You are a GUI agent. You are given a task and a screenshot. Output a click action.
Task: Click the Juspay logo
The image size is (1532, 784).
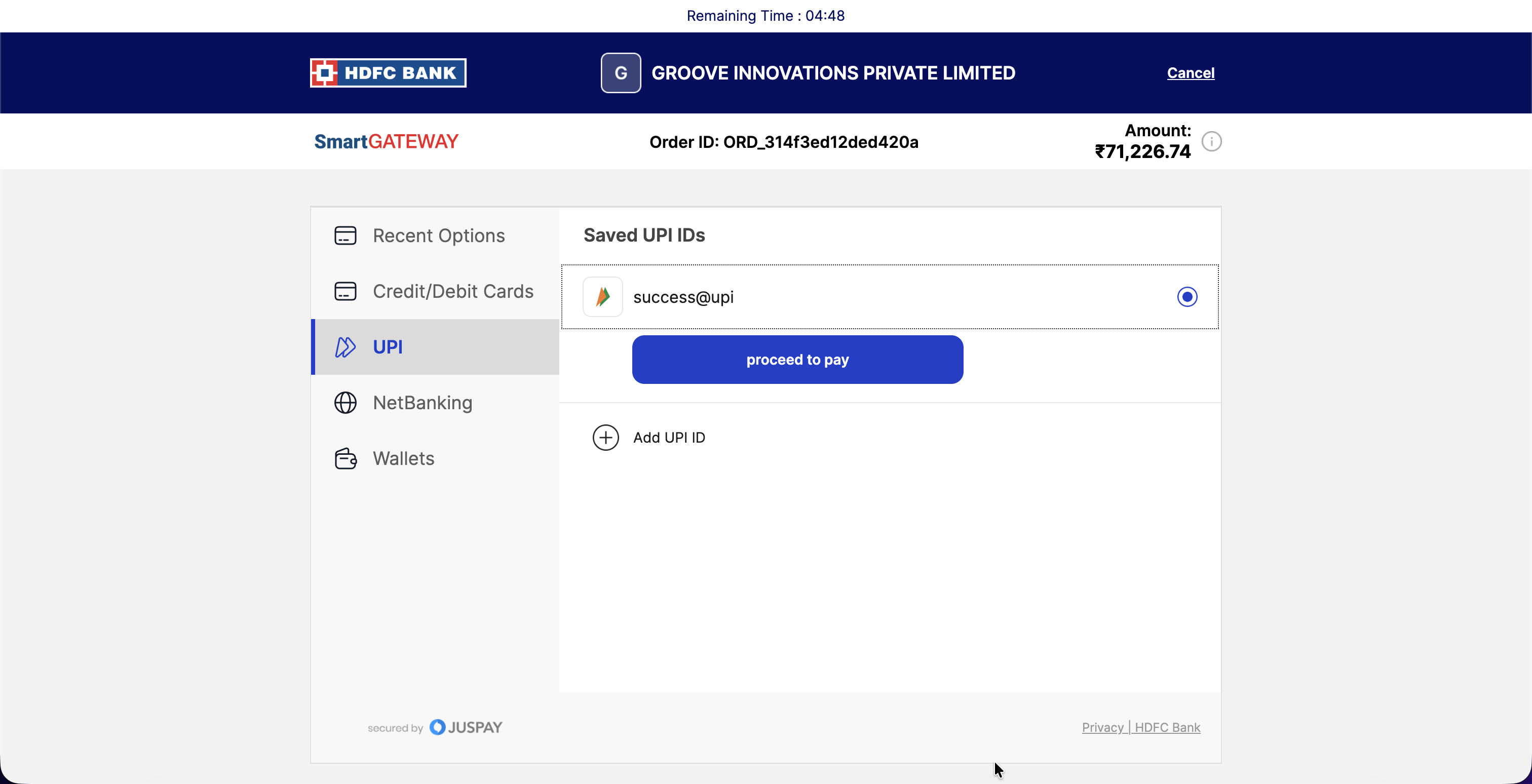click(x=466, y=728)
